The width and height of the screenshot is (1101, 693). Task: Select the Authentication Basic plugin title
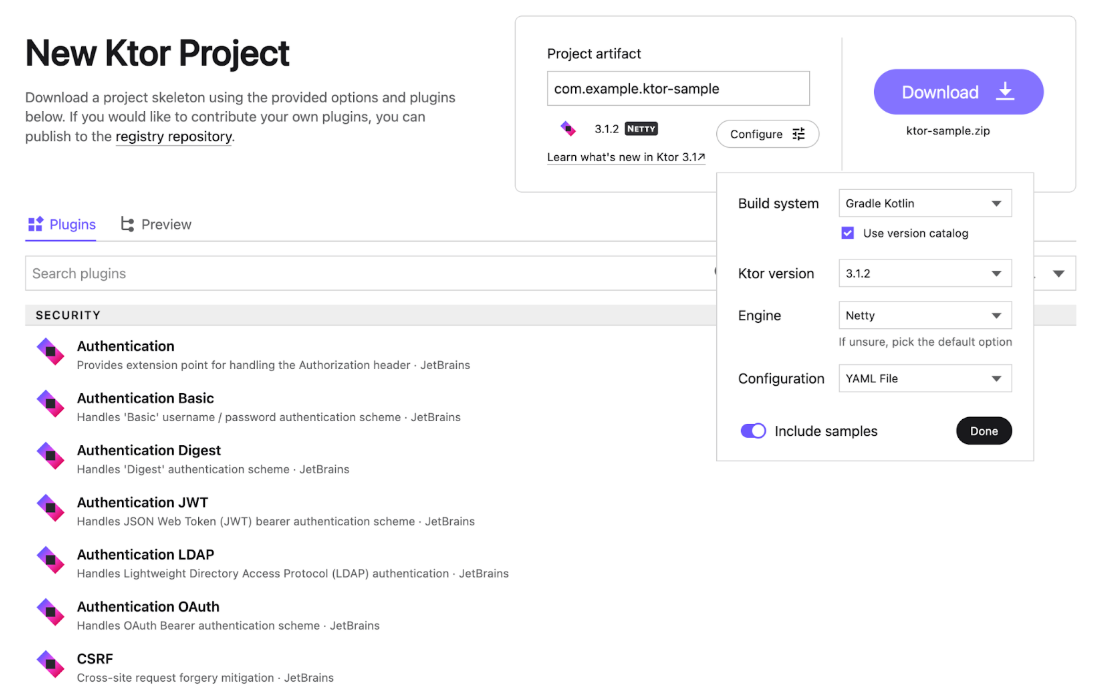coord(145,398)
